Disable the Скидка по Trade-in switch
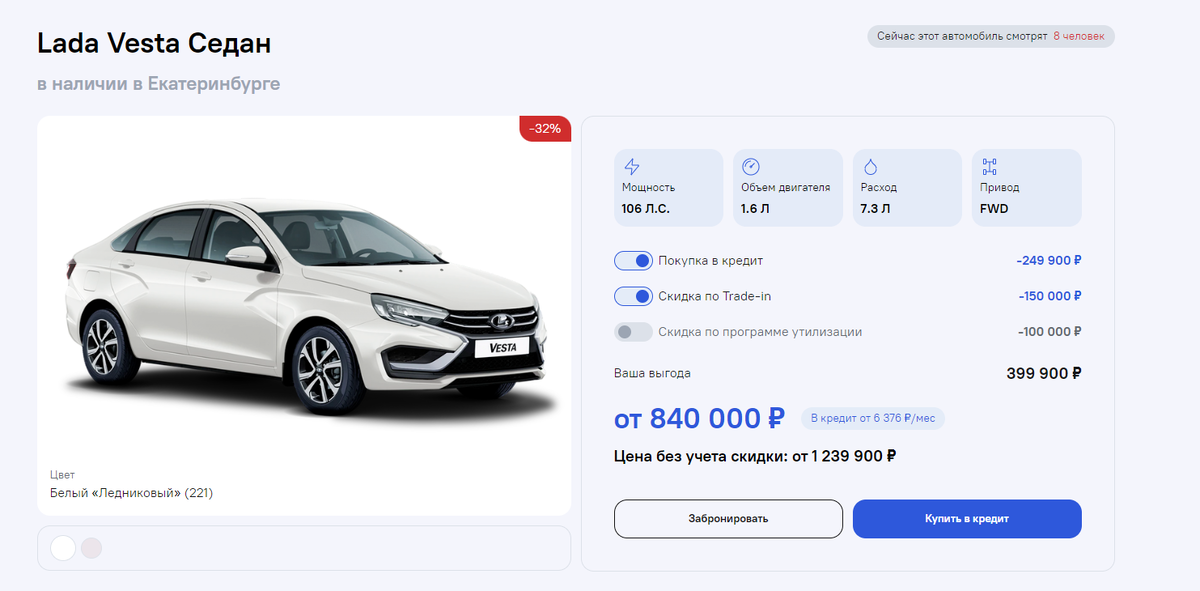This screenshot has width=1200, height=591. coord(633,296)
